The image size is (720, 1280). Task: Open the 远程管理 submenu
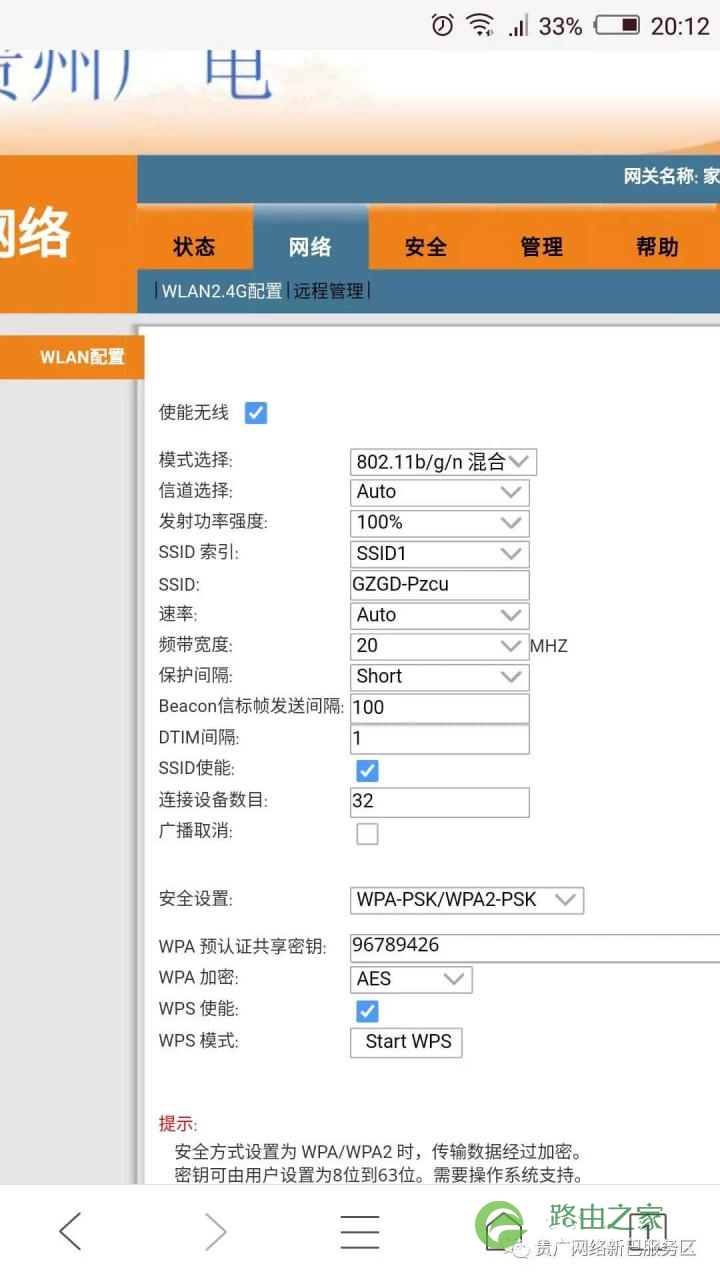point(329,291)
